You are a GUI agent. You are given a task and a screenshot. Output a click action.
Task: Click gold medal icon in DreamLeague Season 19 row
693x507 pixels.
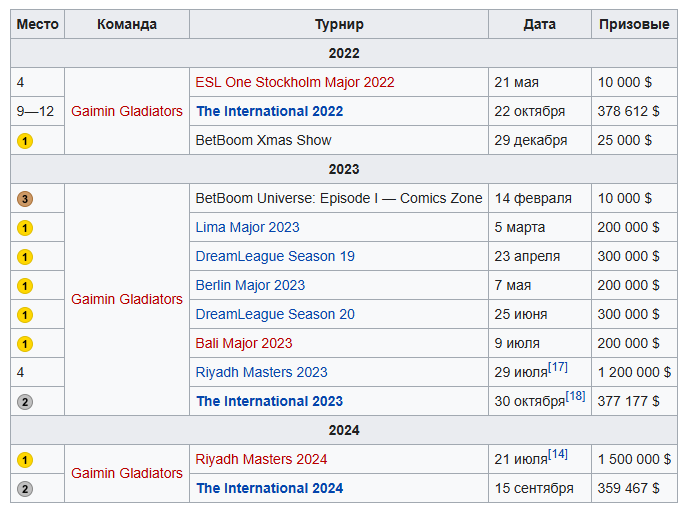[25, 257]
